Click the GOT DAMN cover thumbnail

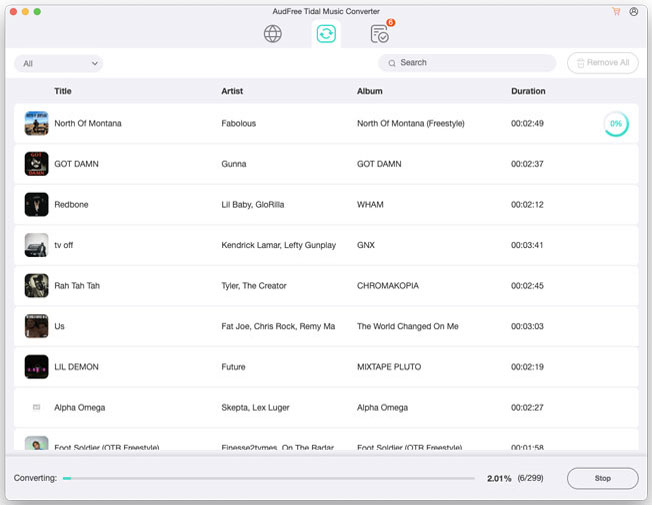36,164
